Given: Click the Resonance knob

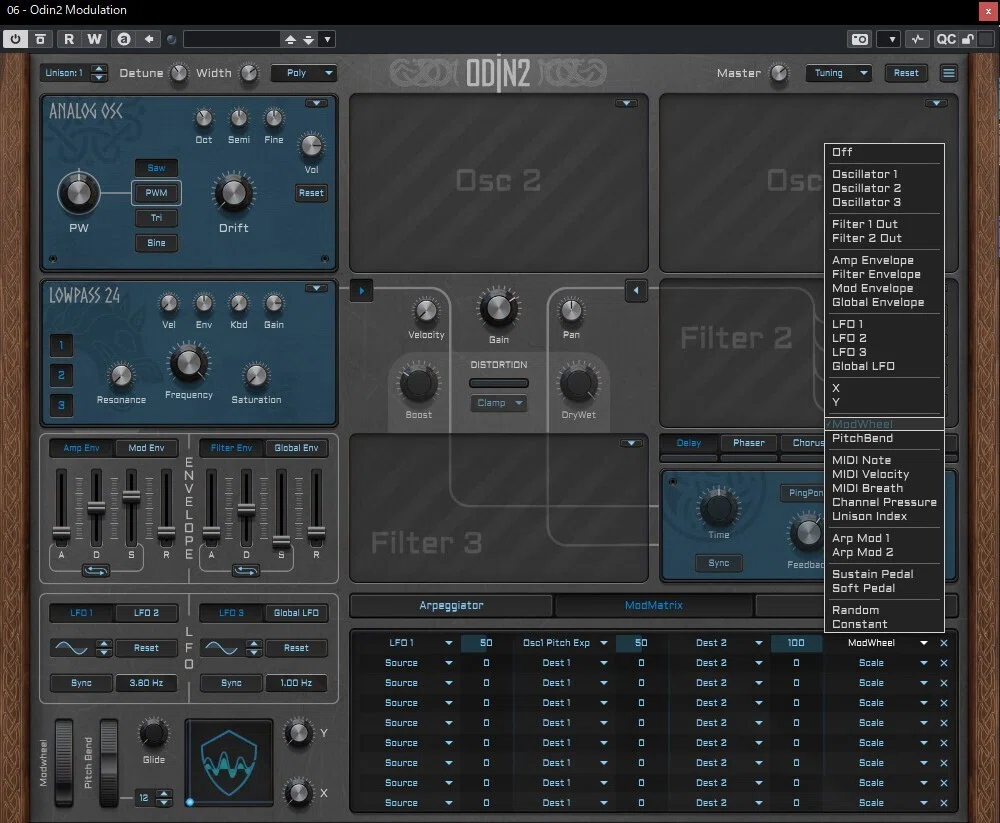Looking at the screenshot, I should 121,376.
